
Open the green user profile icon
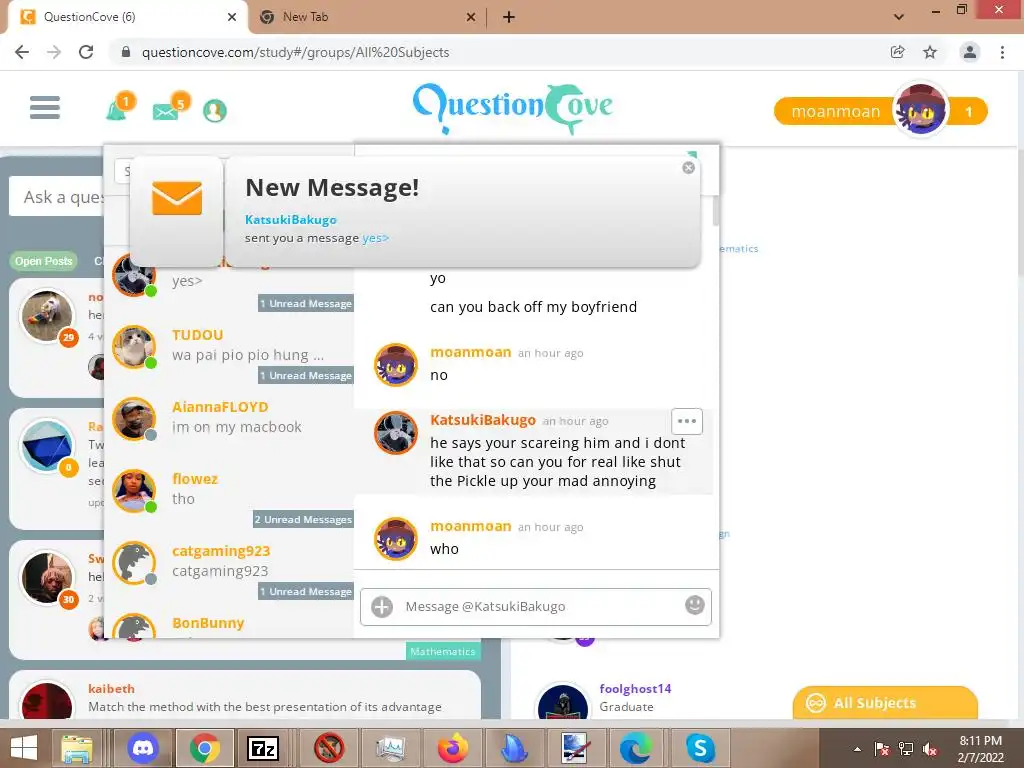coord(214,111)
